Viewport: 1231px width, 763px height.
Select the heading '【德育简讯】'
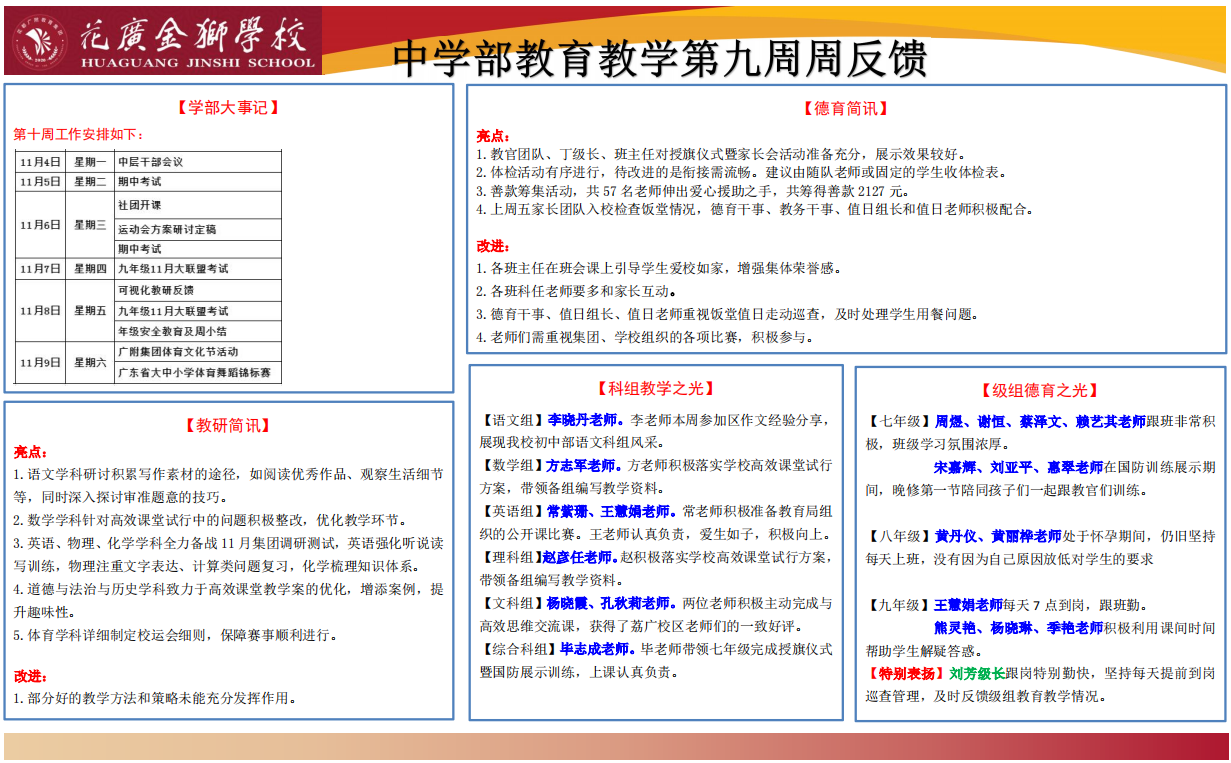pyautogui.click(x=845, y=109)
